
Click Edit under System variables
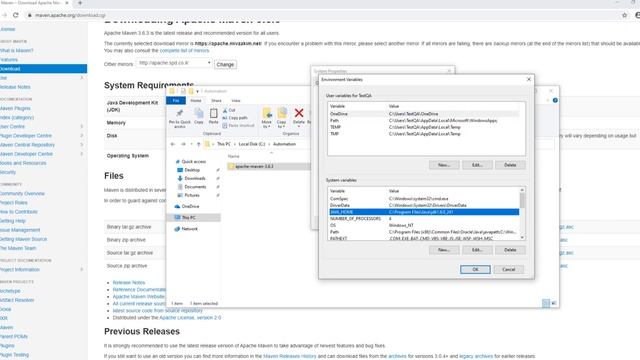click(477, 250)
